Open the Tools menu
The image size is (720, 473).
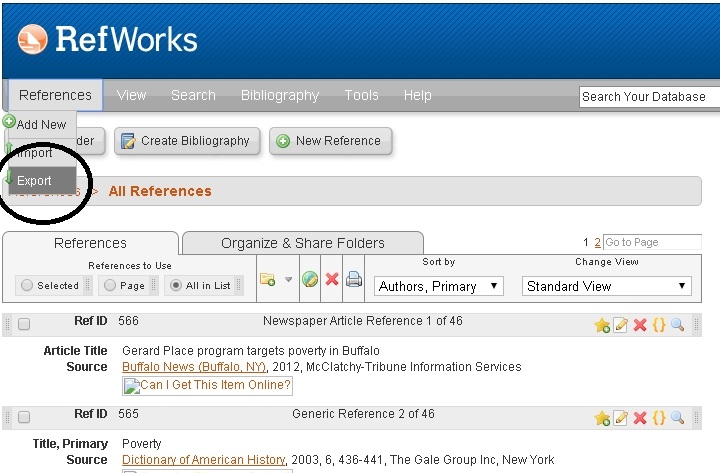[x=362, y=95]
